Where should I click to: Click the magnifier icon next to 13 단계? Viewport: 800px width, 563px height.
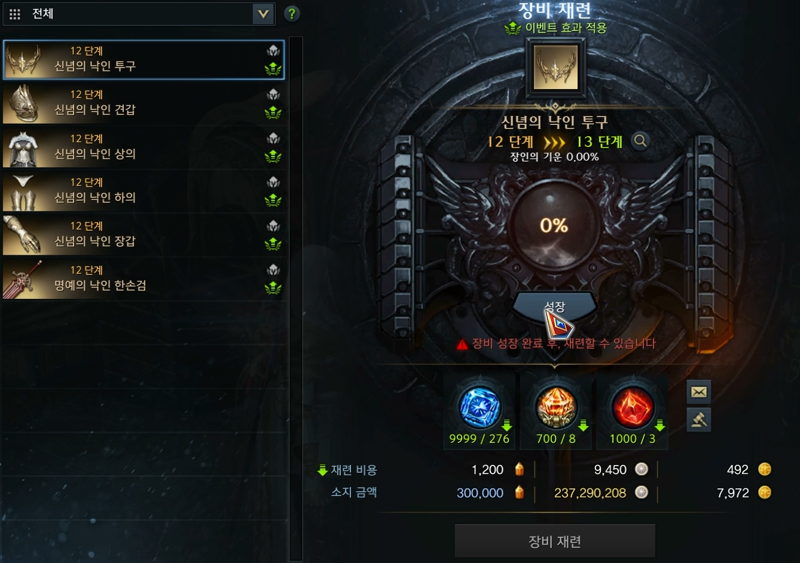[x=640, y=140]
